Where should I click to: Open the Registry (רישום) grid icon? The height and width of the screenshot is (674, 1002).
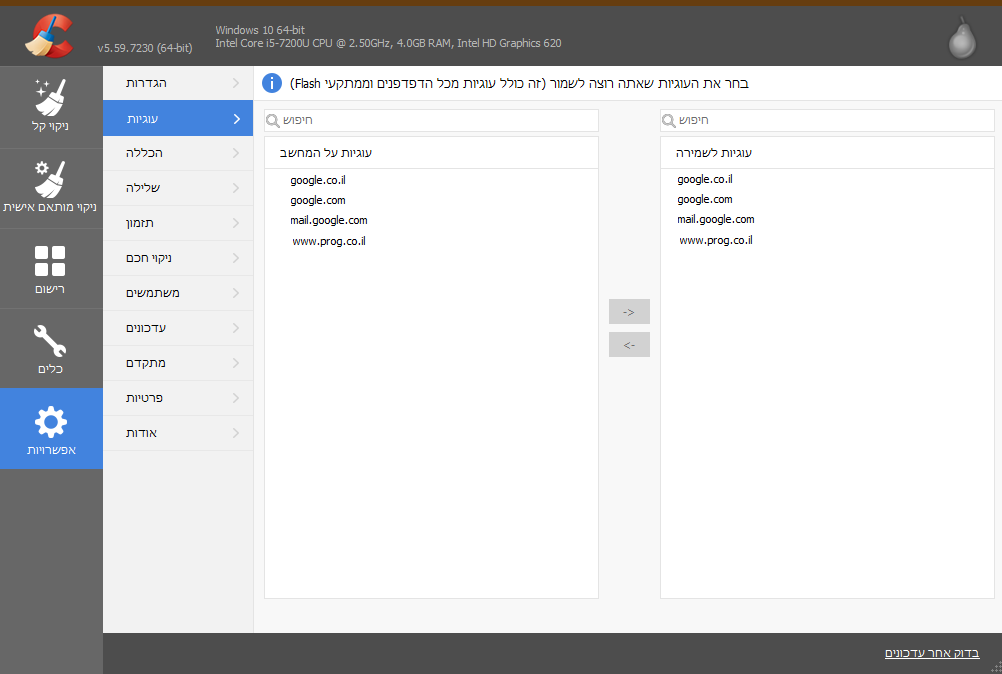point(50,261)
